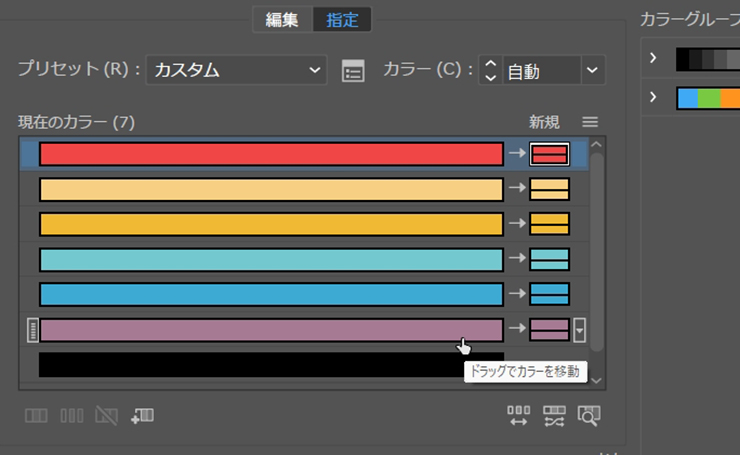Open the color list hamburger menu
This screenshot has width=740, height=455.
pos(590,122)
